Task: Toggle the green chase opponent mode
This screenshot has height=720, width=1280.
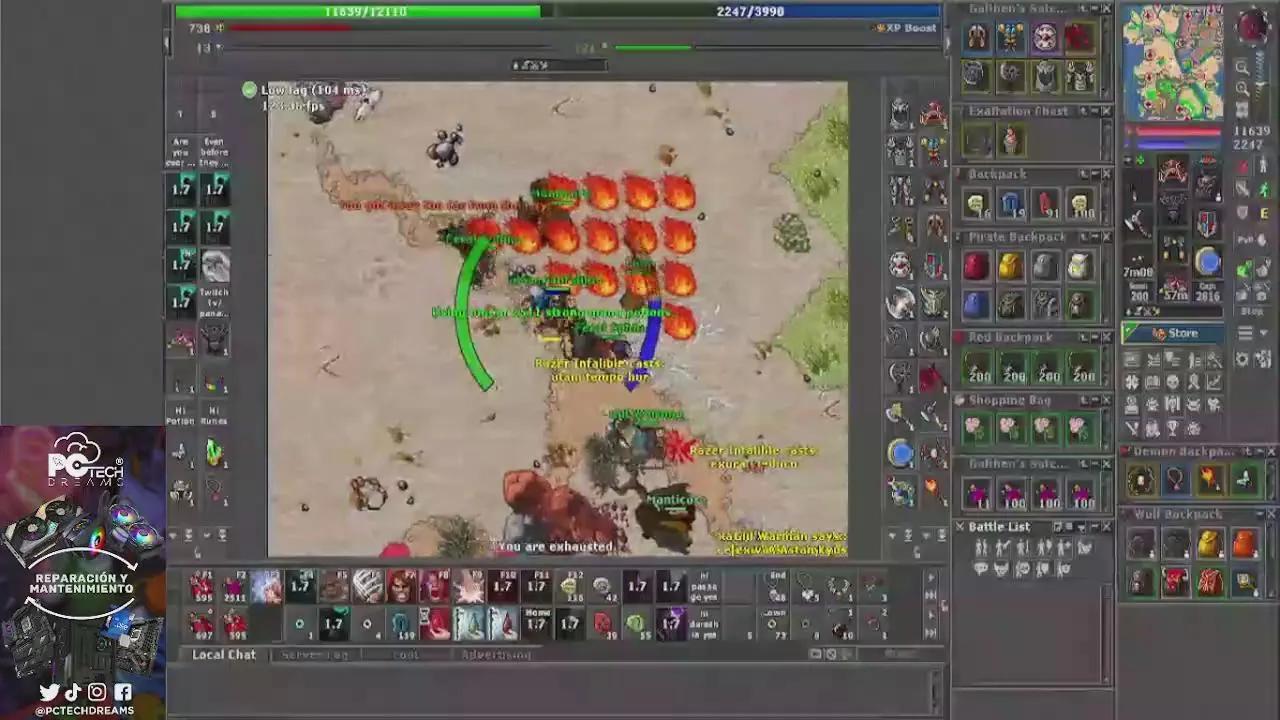Action: click(1264, 190)
